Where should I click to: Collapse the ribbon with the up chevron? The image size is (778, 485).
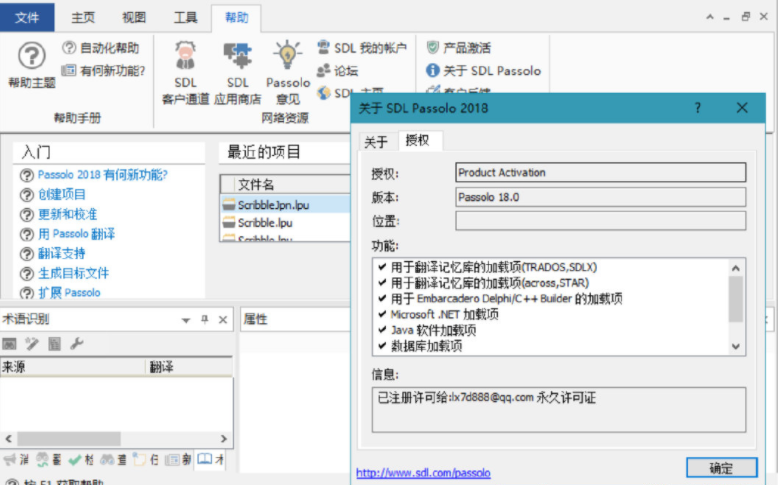click(710, 18)
